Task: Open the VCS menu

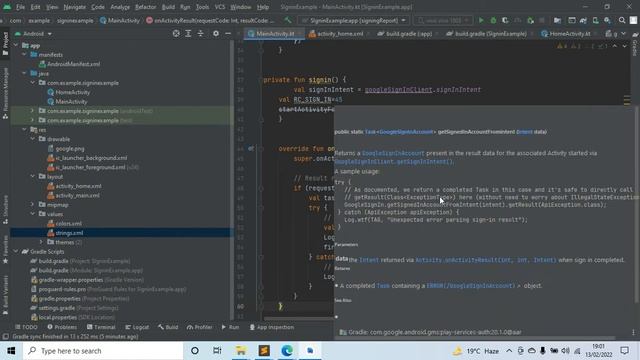Action: pos(220,7)
